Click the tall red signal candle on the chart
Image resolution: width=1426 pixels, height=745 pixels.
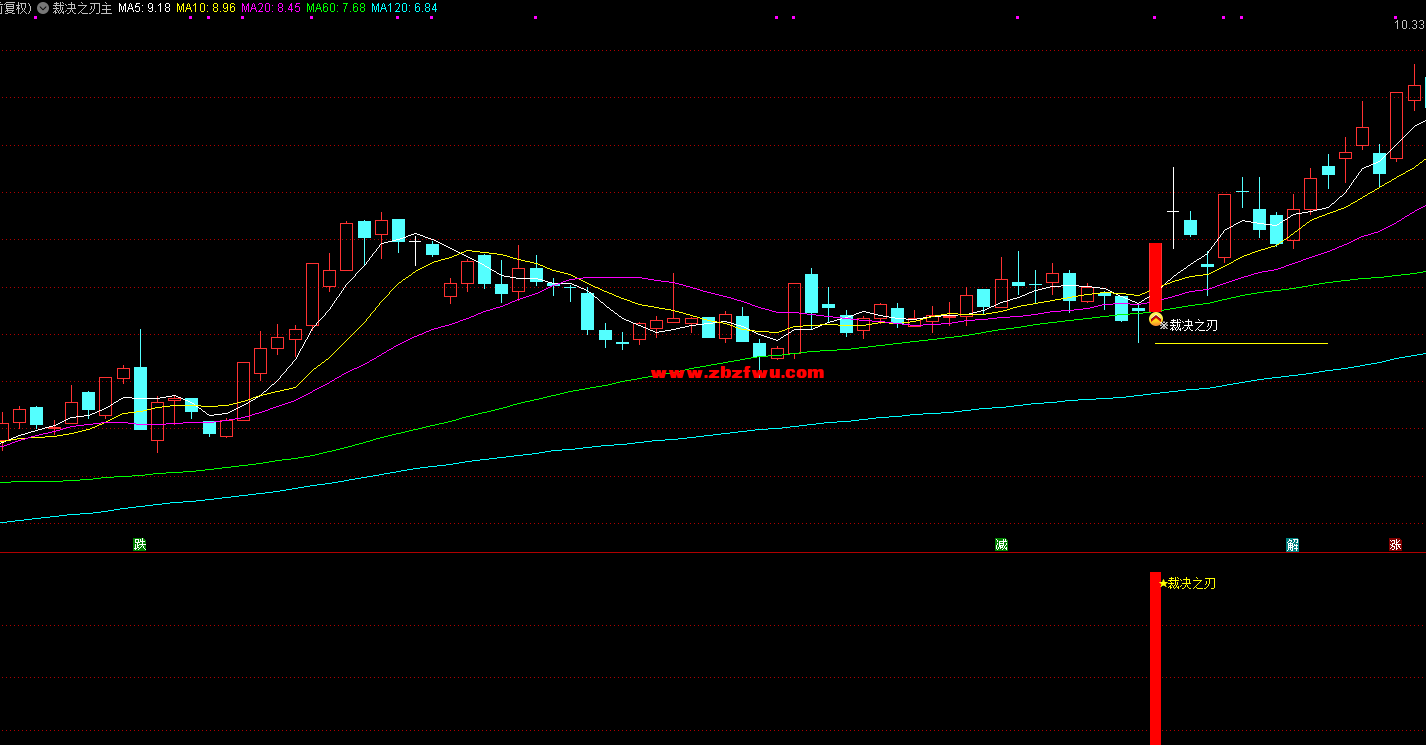coord(1155,276)
